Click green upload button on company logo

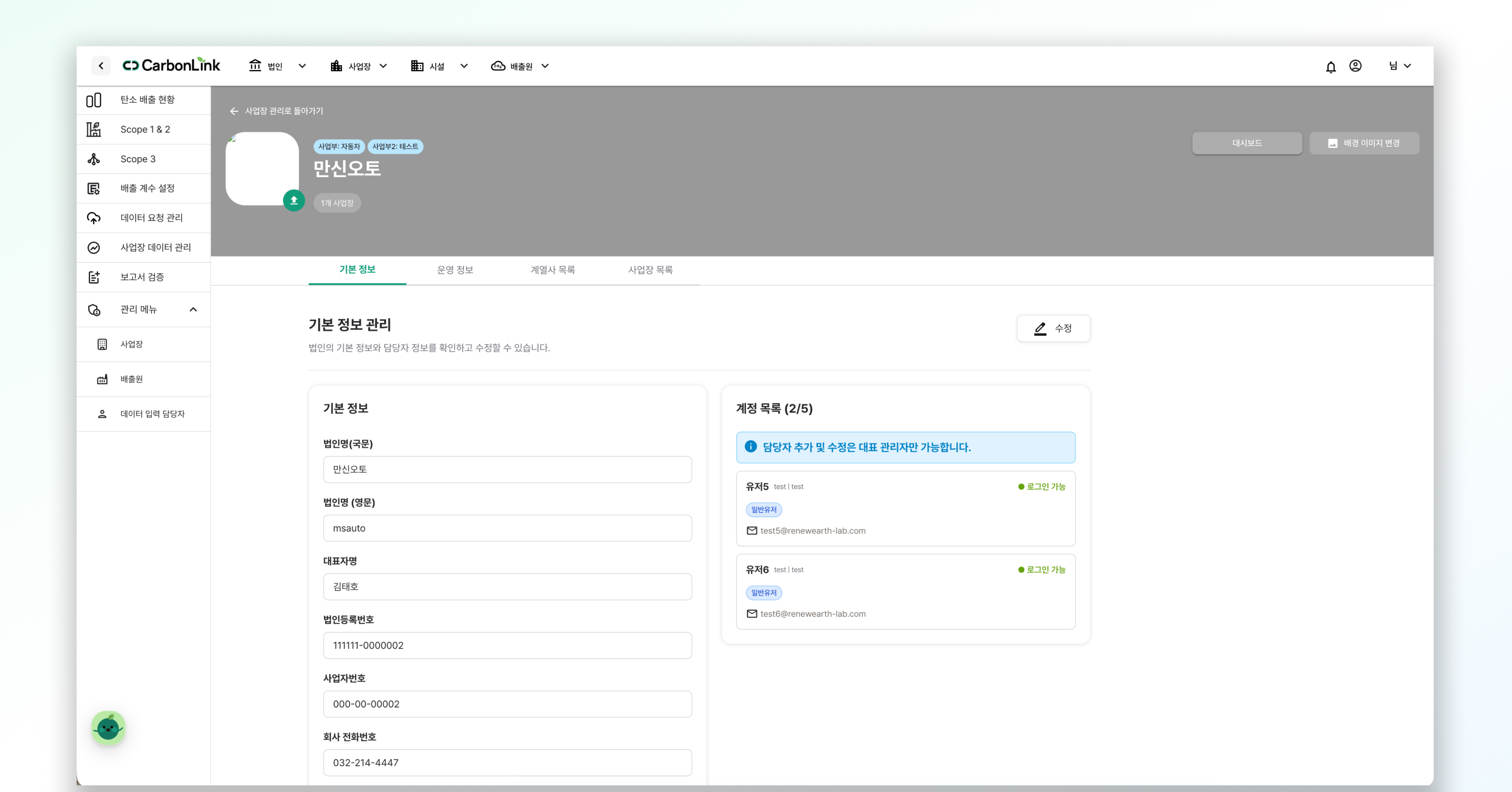point(294,200)
